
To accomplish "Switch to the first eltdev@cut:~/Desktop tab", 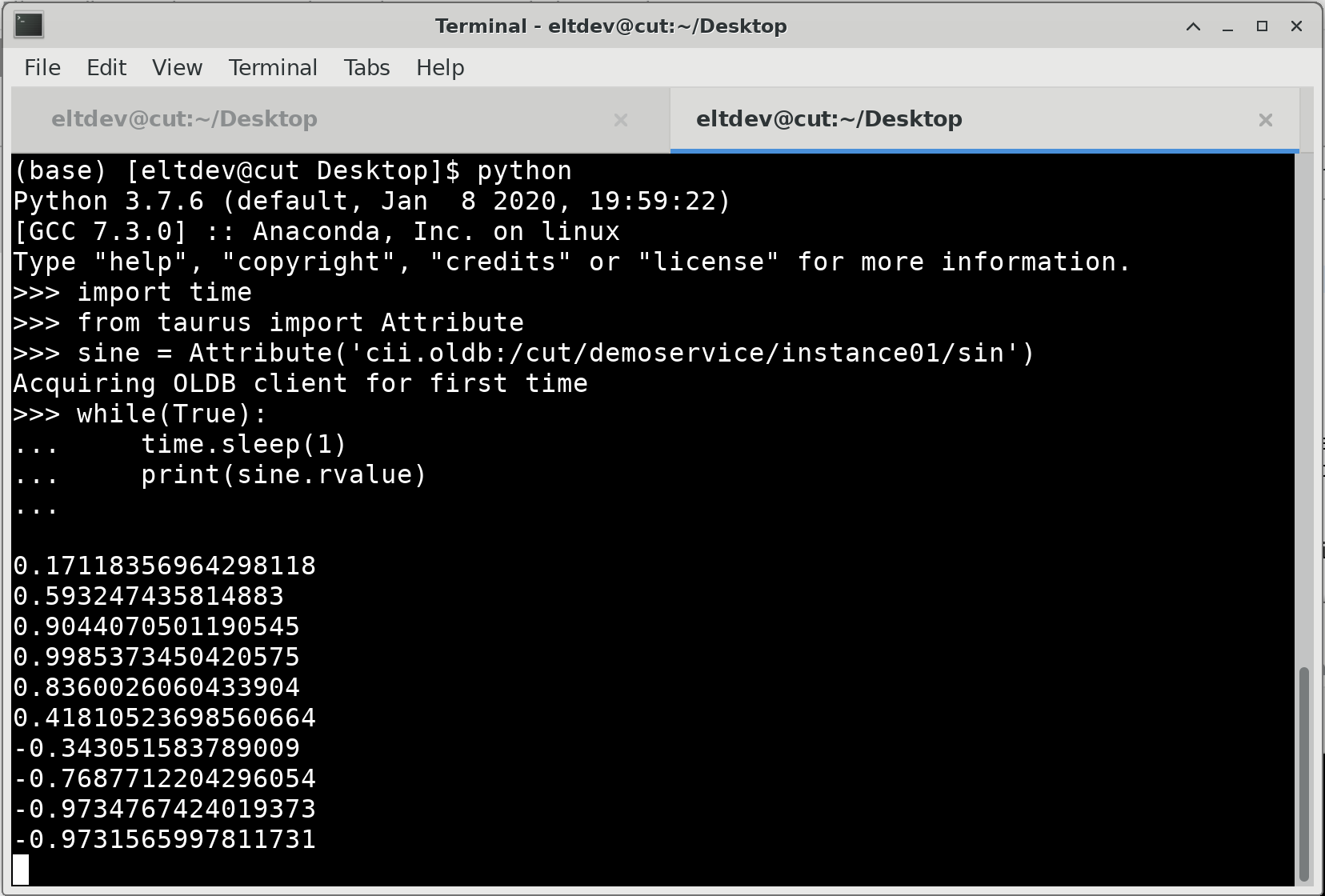I will (x=185, y=119).
